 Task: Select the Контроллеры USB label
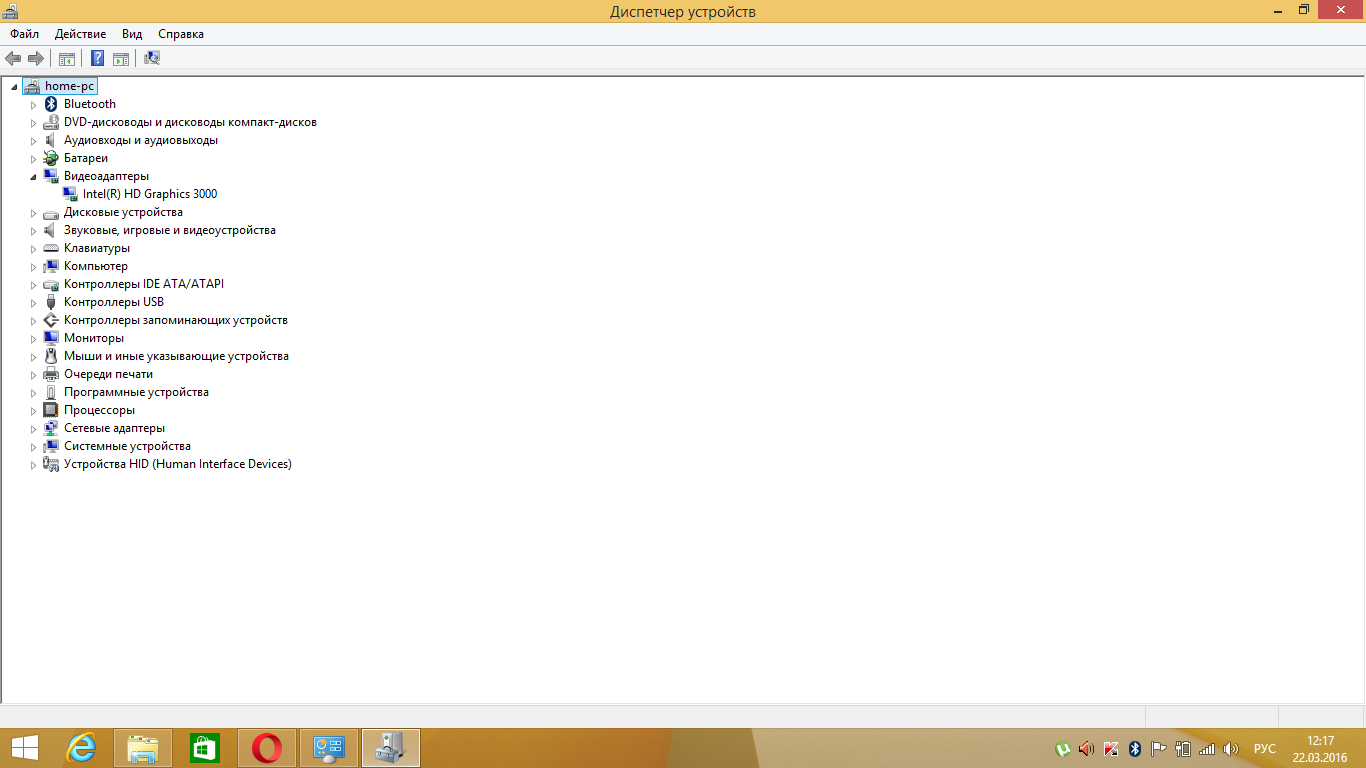pos(114,302)
